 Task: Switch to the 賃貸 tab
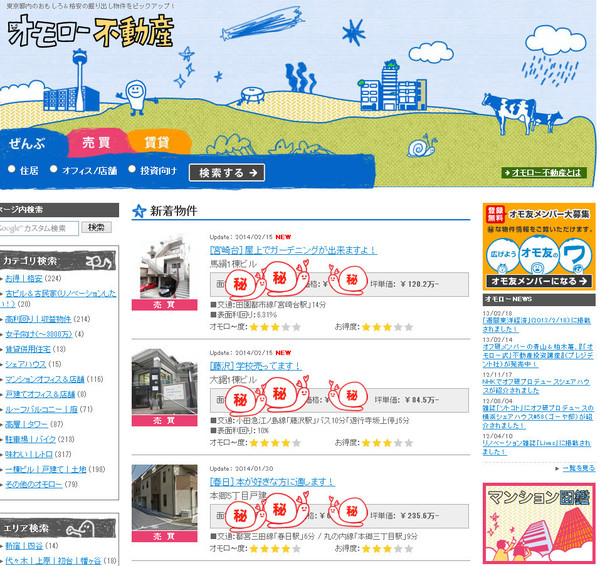[157, 143]
